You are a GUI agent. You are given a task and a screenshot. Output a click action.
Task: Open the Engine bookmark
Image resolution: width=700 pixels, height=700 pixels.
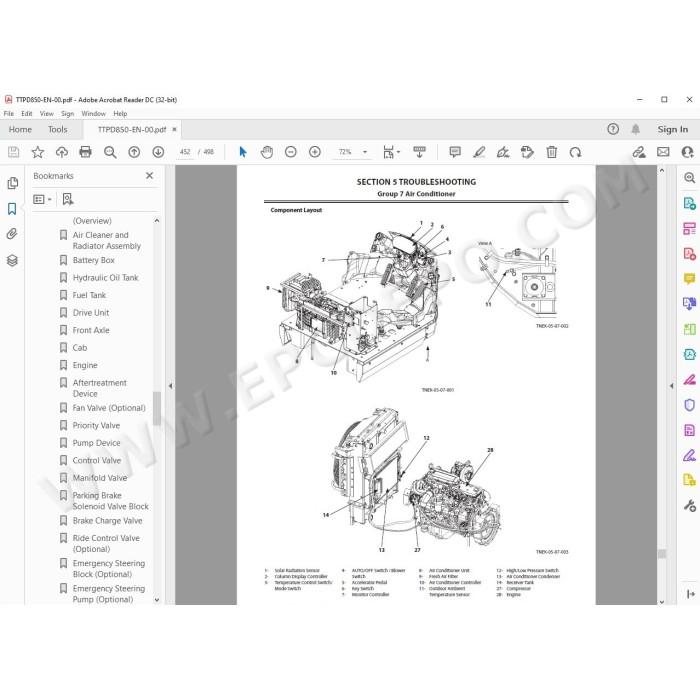(x=85, y=365)
